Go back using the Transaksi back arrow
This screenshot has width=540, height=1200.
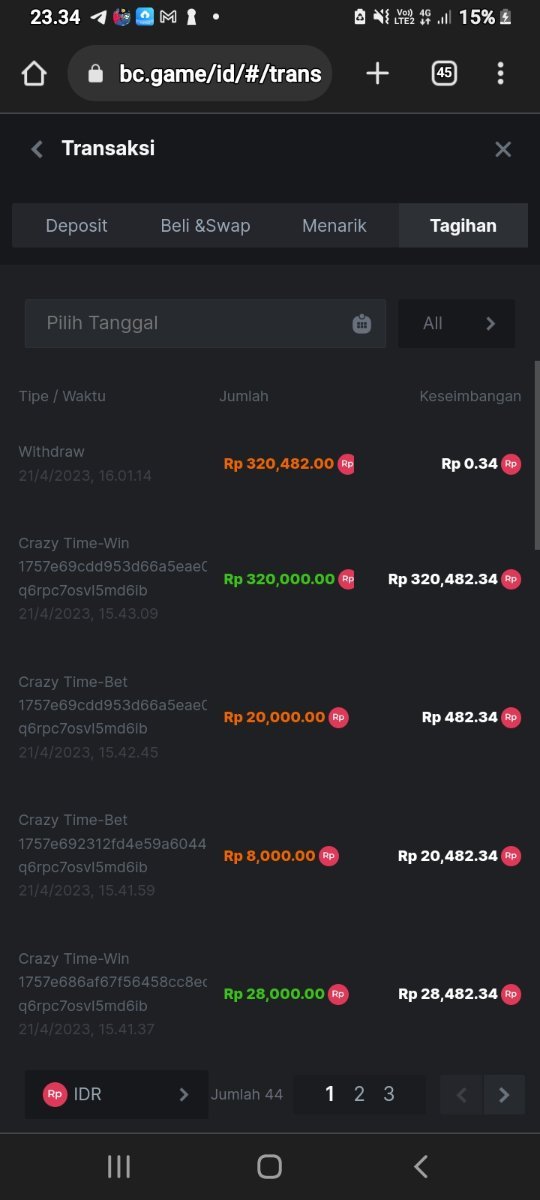pos(37,149)
